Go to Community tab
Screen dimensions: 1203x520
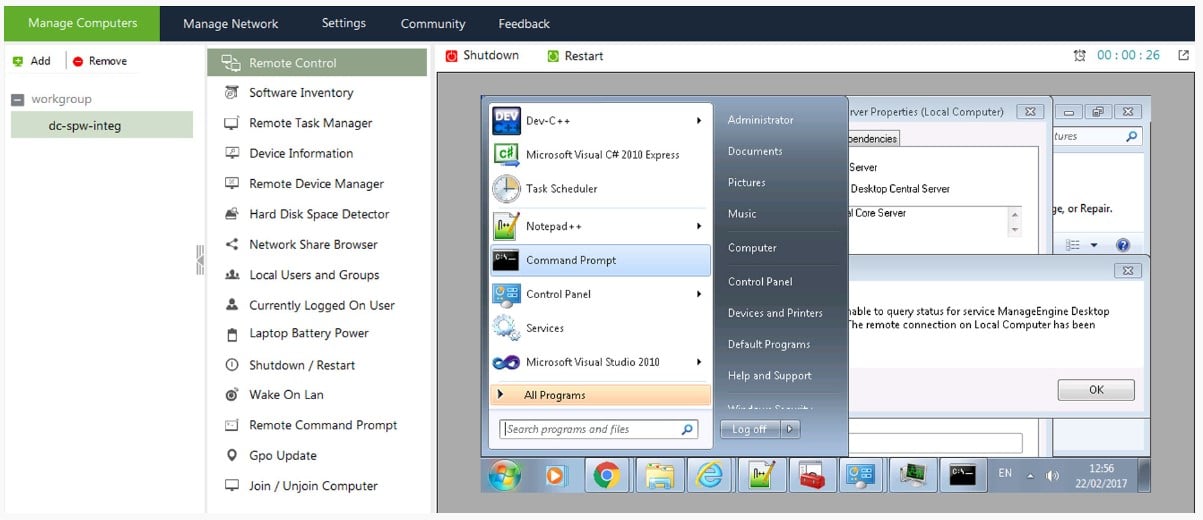(433, 24)
